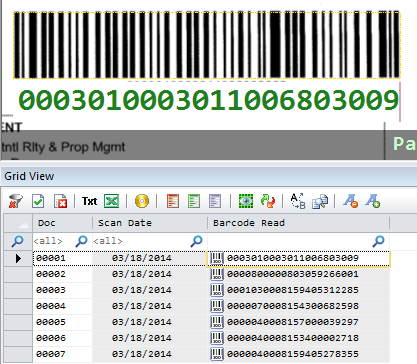This screenshot has width=417, height=364.
Task: Click barcode value 000301000301100680300​9 in grid row 00001
Action: (293, 258)
